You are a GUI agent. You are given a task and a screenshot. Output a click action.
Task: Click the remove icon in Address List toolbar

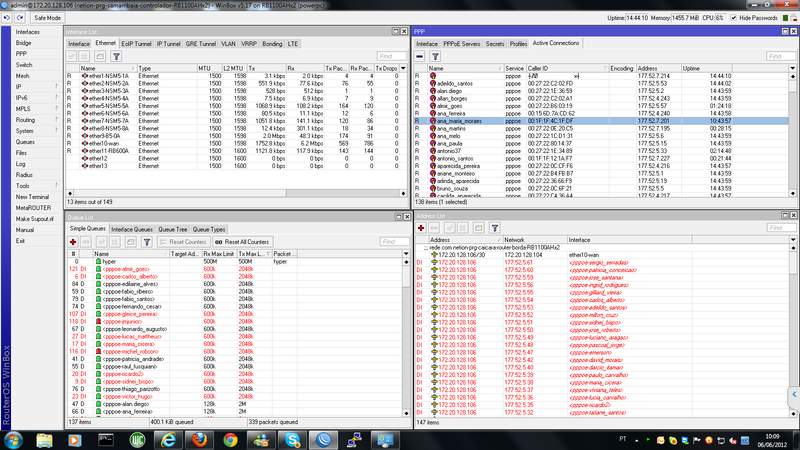pyautogui.click(x=434, y=228)
